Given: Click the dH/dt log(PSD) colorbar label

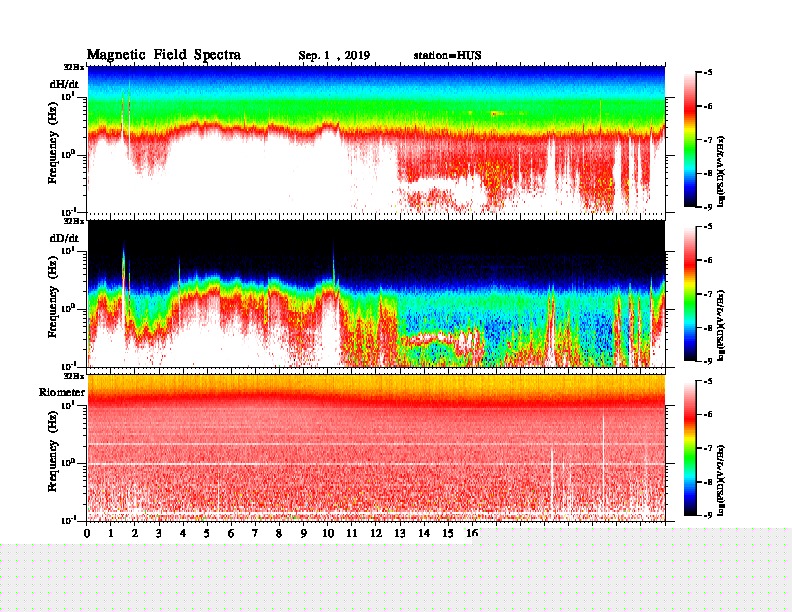Looking at the screenshot, I should tap(721, 171).
